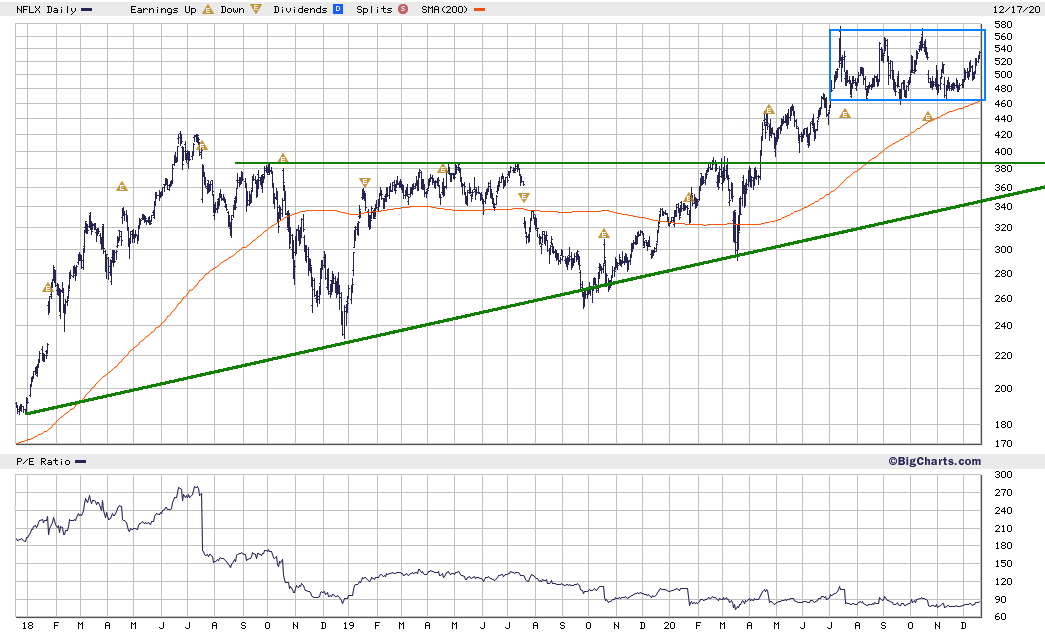Click the earnings-up marker in April 2020
Screen dimensions: 1045x635
click(x=769, y=109)
